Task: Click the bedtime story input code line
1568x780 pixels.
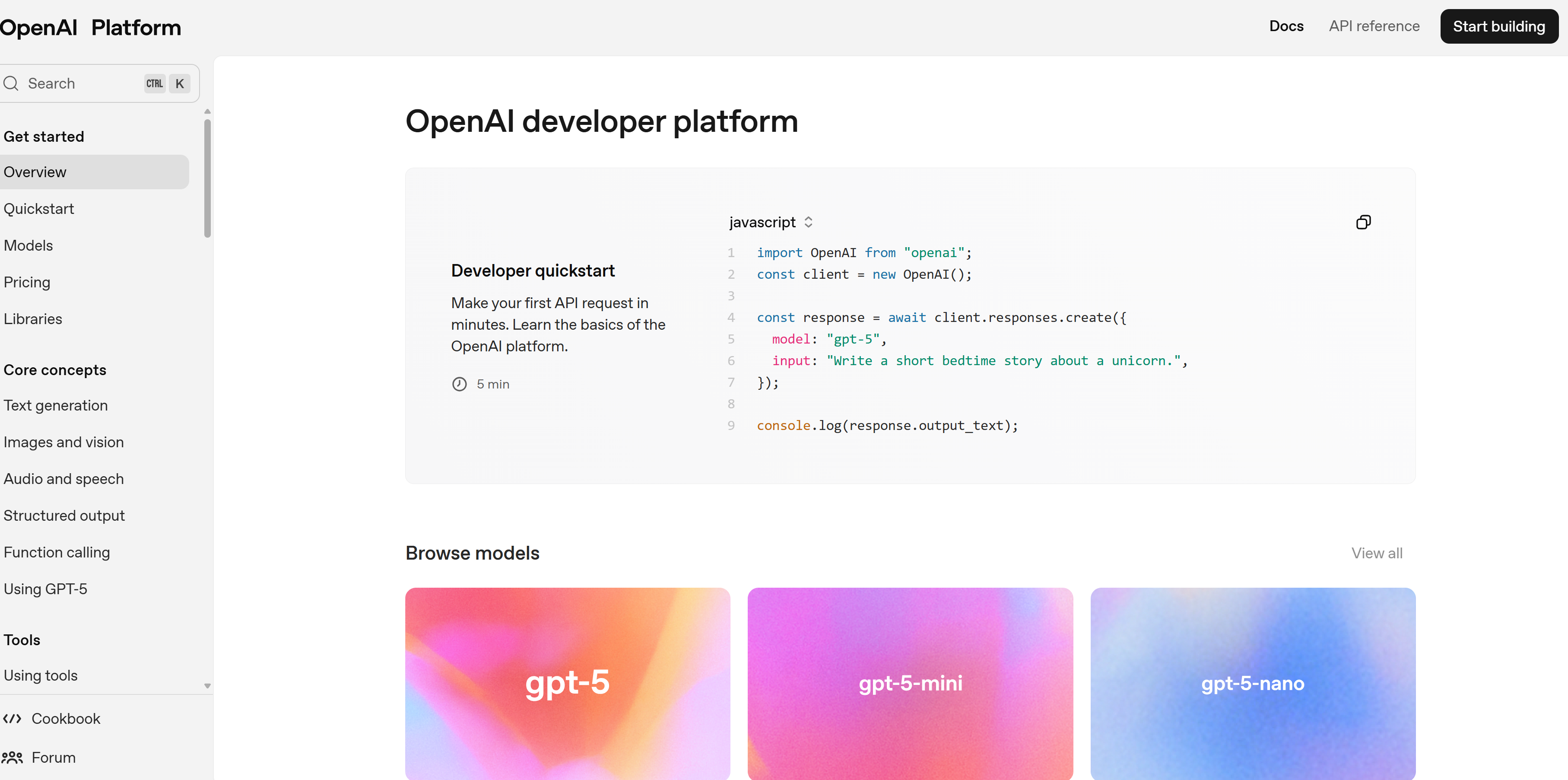Action: [x=980, y=361]
